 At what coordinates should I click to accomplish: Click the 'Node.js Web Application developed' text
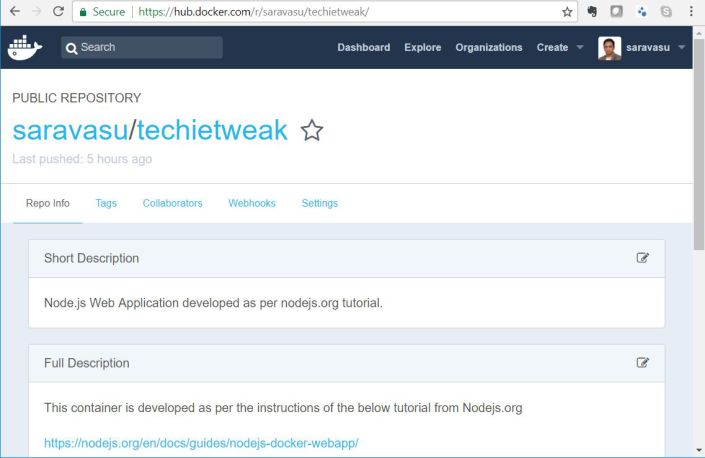click(x=213, y=303)
